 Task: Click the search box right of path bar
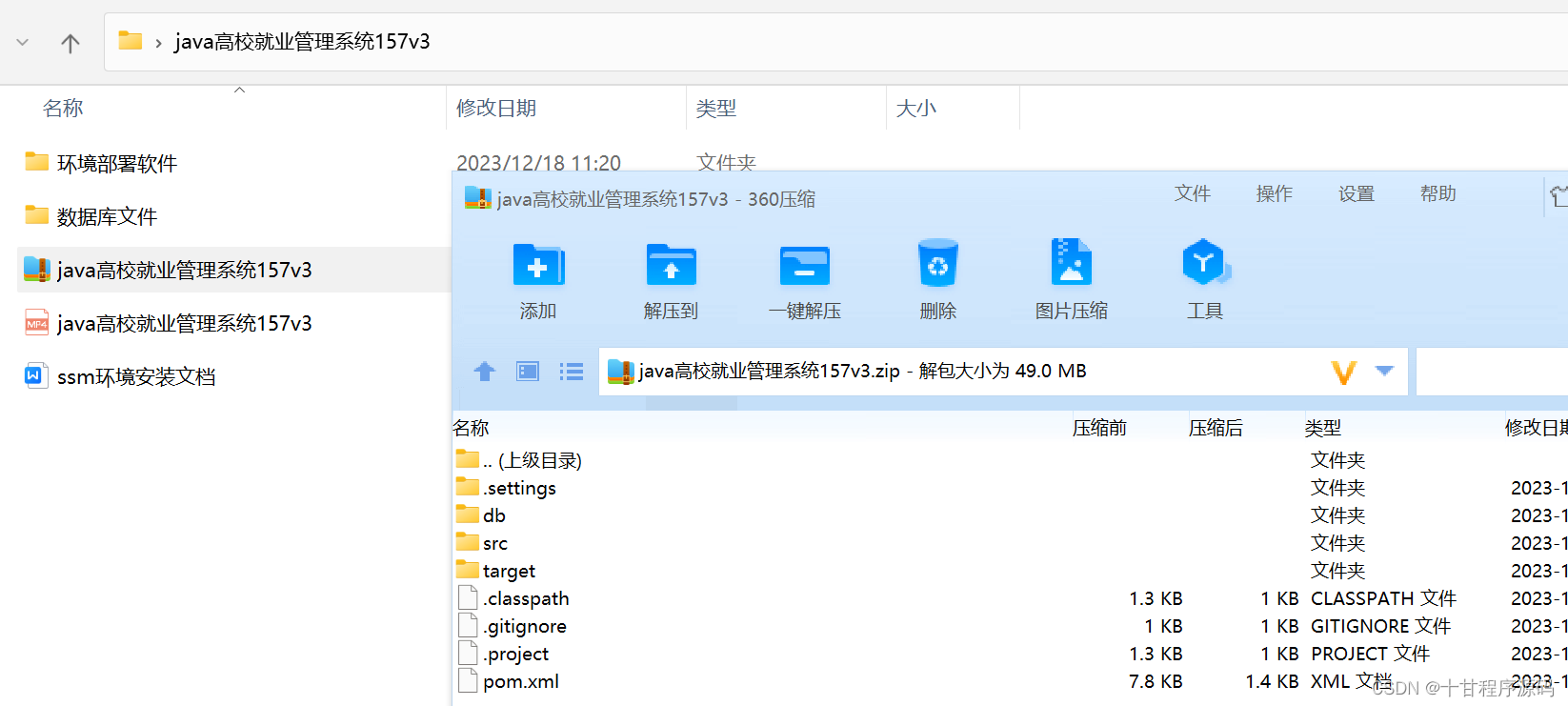(x=1493, y=372)
